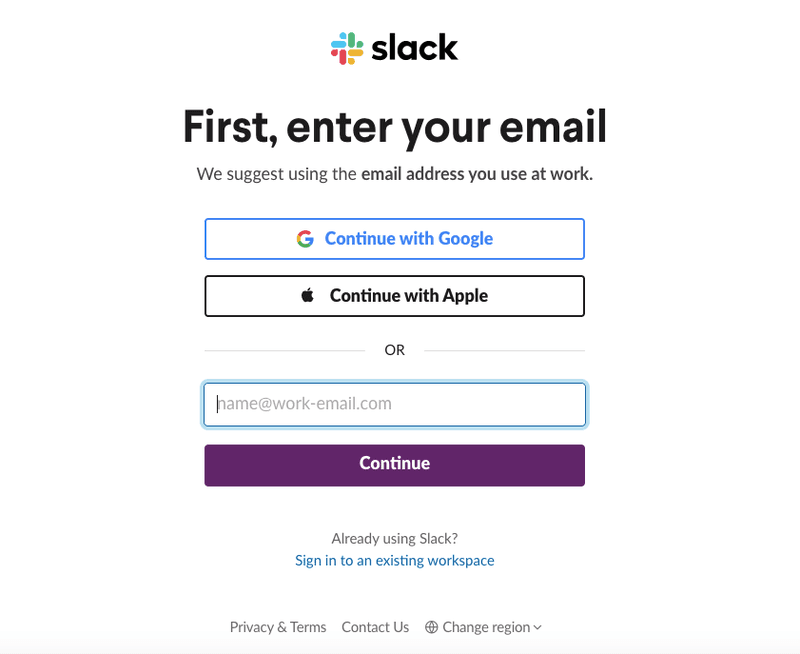Open the Privacy & Terms link
The width and height of the screenshot is (800, 654).
tap(278, 627)
